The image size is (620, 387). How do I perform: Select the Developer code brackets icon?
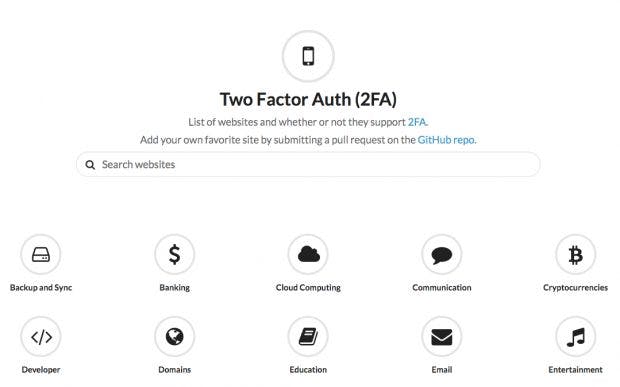click(x=41, y=337)
